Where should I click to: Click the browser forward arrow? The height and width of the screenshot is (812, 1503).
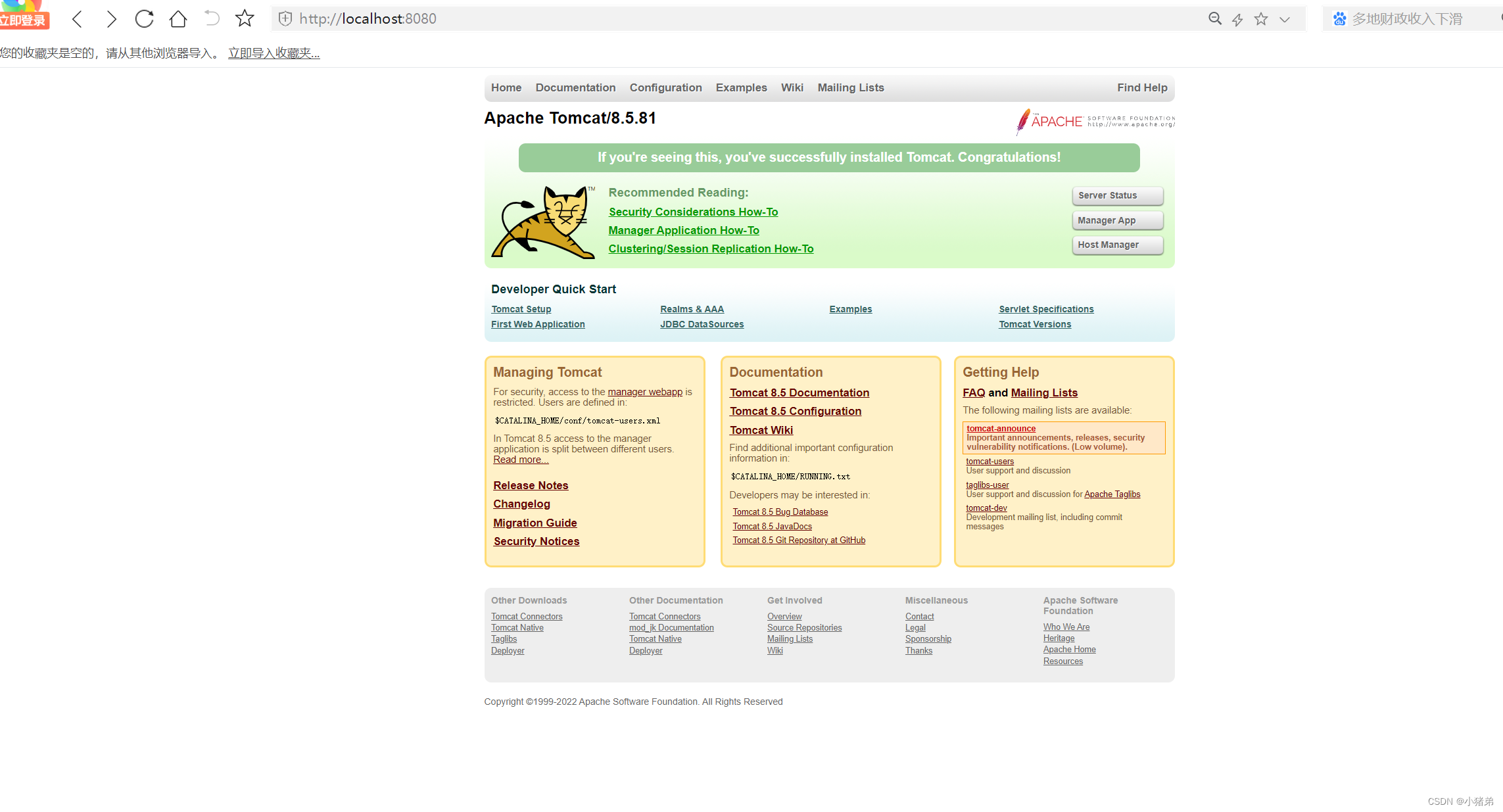111,19
